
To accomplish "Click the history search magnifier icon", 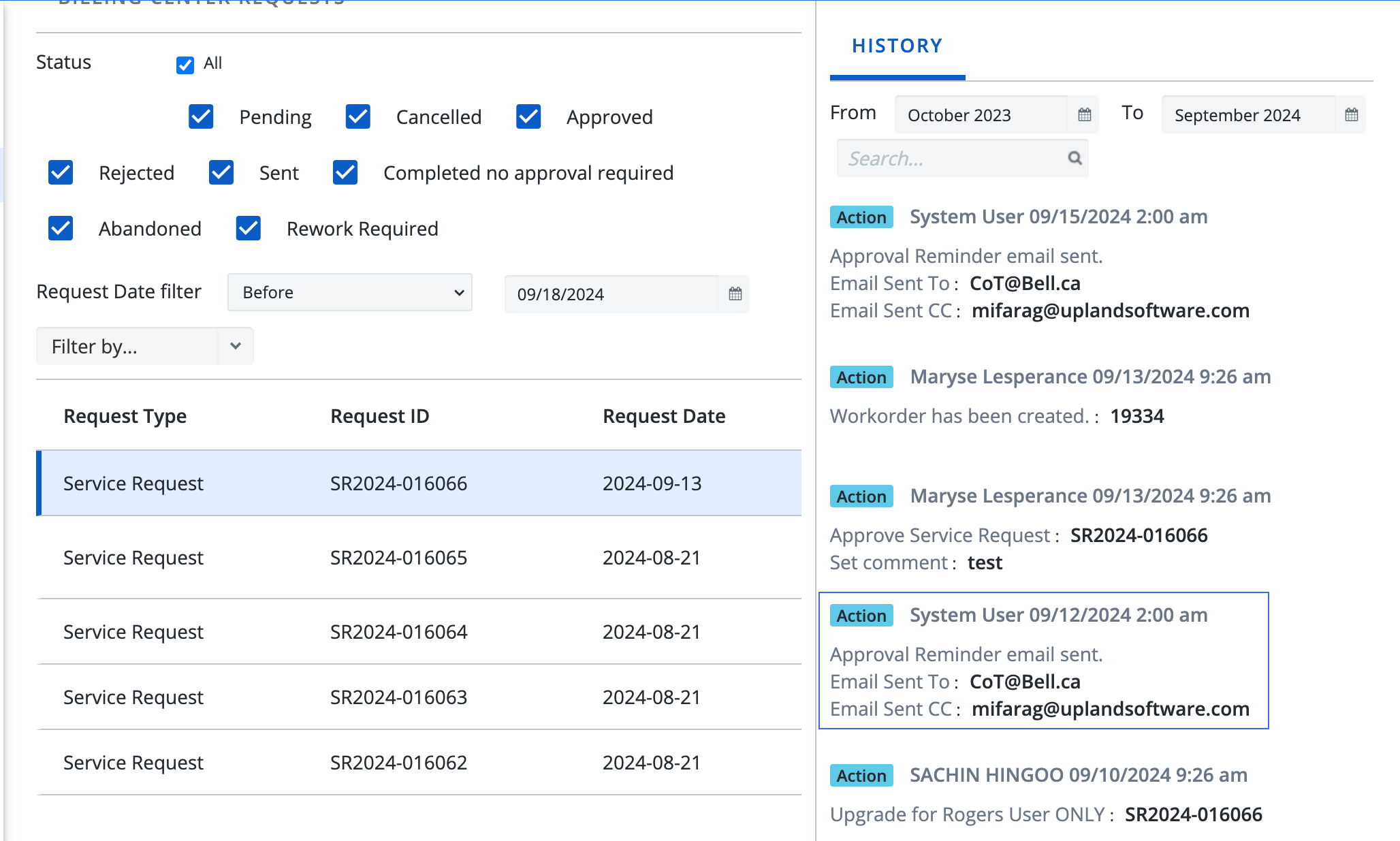I will [1075, 158].
